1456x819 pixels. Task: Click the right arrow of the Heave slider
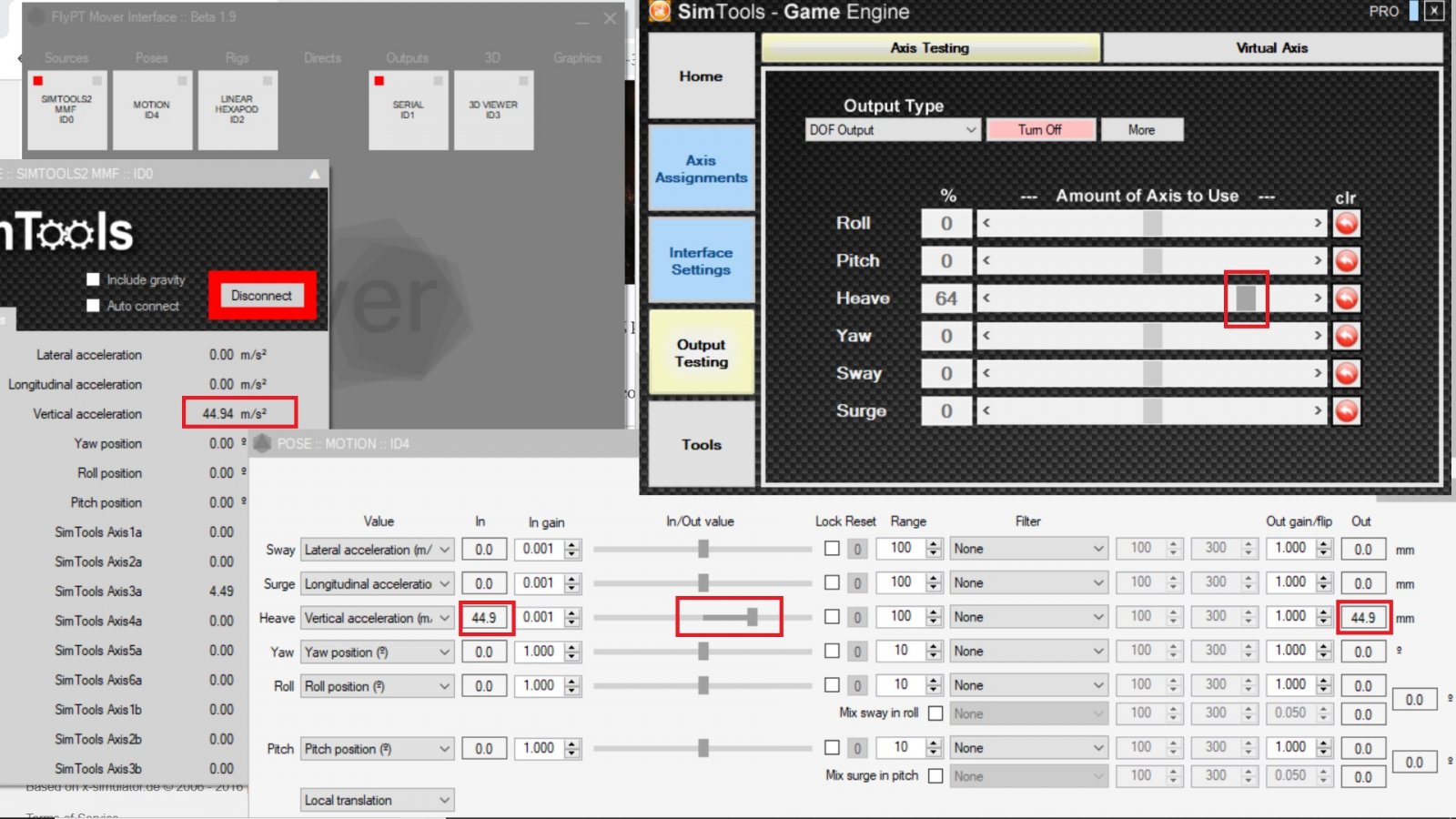1317,298
